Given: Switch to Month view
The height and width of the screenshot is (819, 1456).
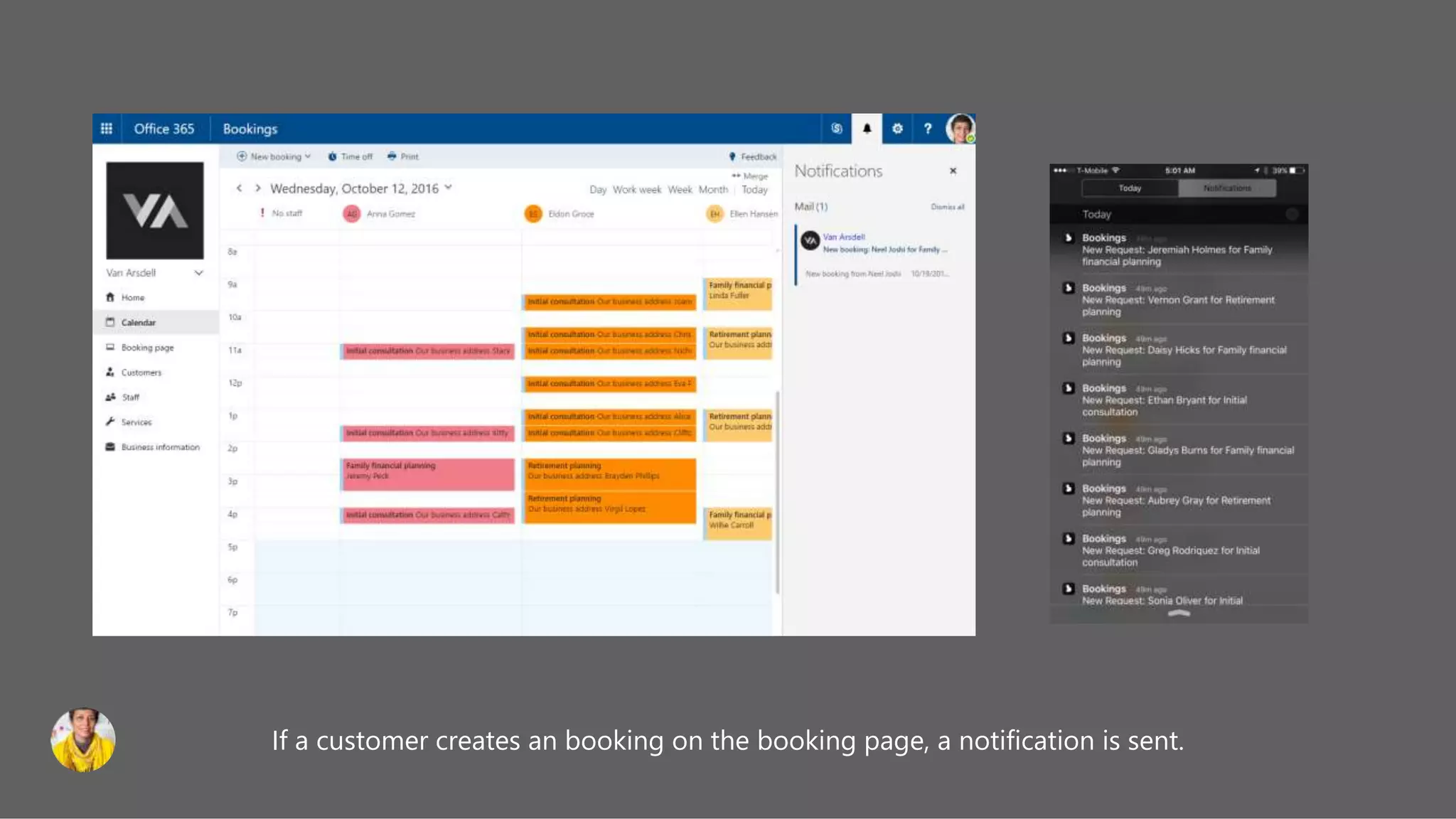Looking at the screenshot, I should 713,190.
